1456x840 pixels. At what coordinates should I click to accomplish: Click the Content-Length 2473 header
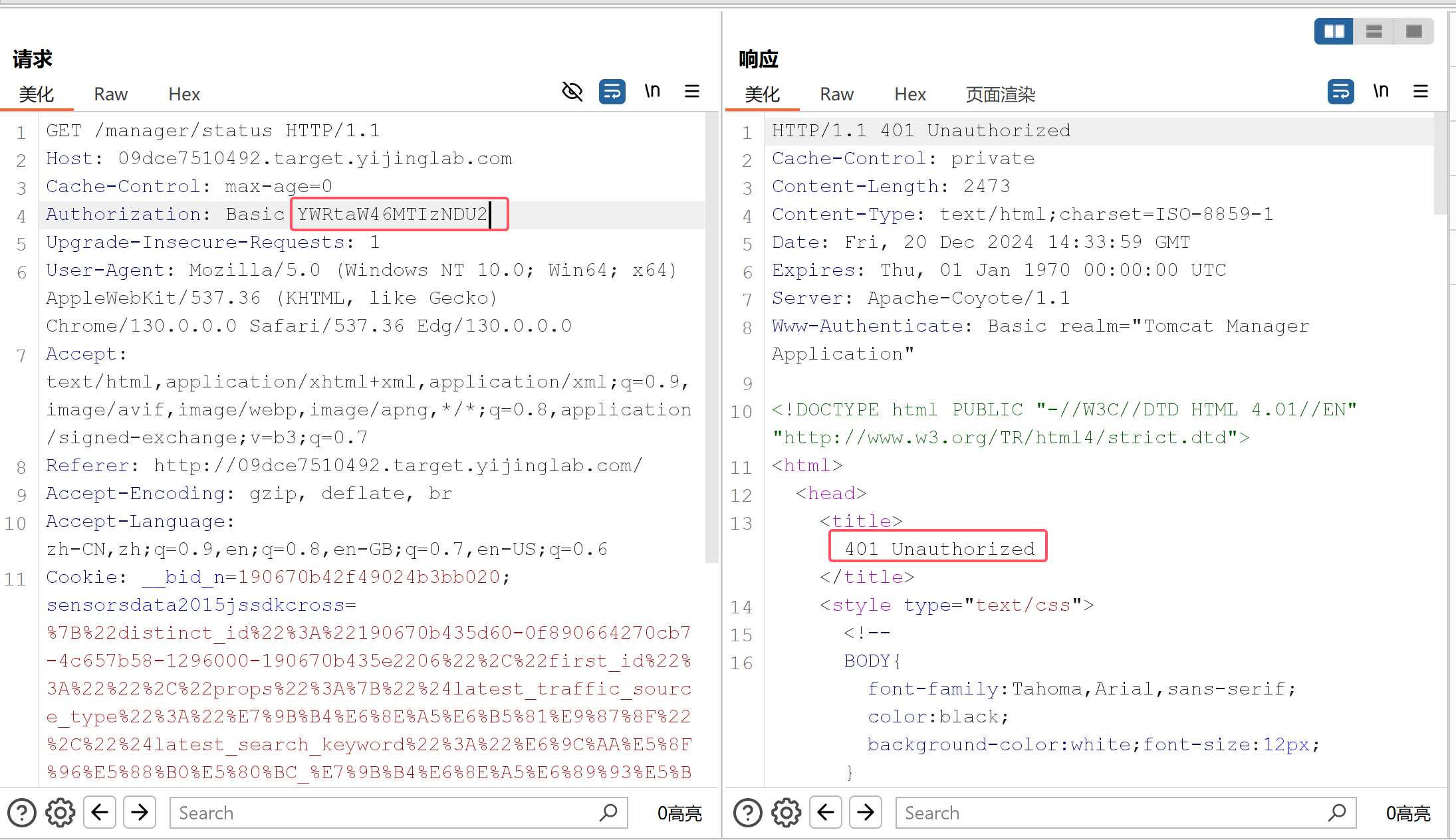tap(891, 186)
